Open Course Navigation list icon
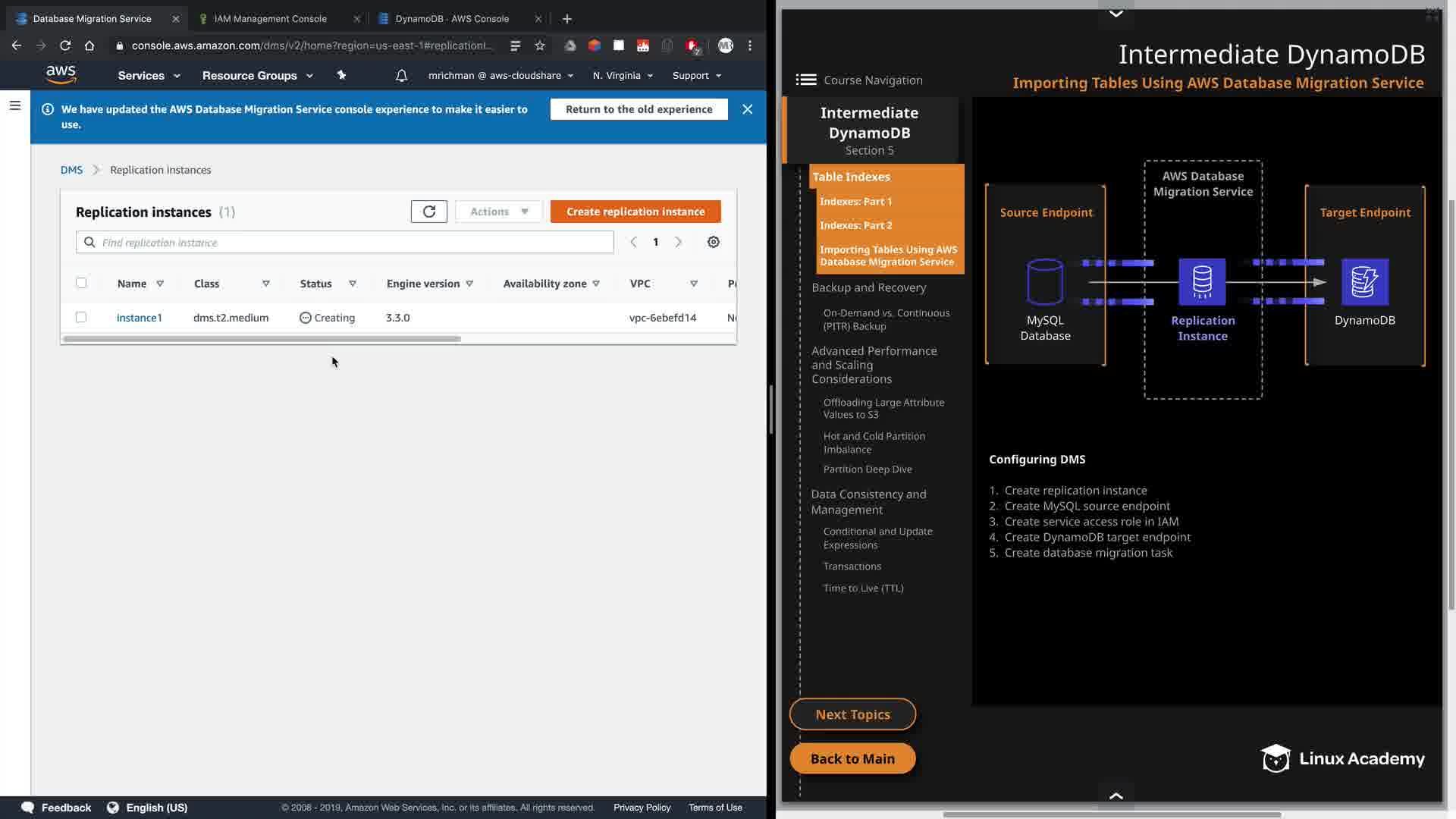This screenshot has width=1456, height=819. coord(805,80)
